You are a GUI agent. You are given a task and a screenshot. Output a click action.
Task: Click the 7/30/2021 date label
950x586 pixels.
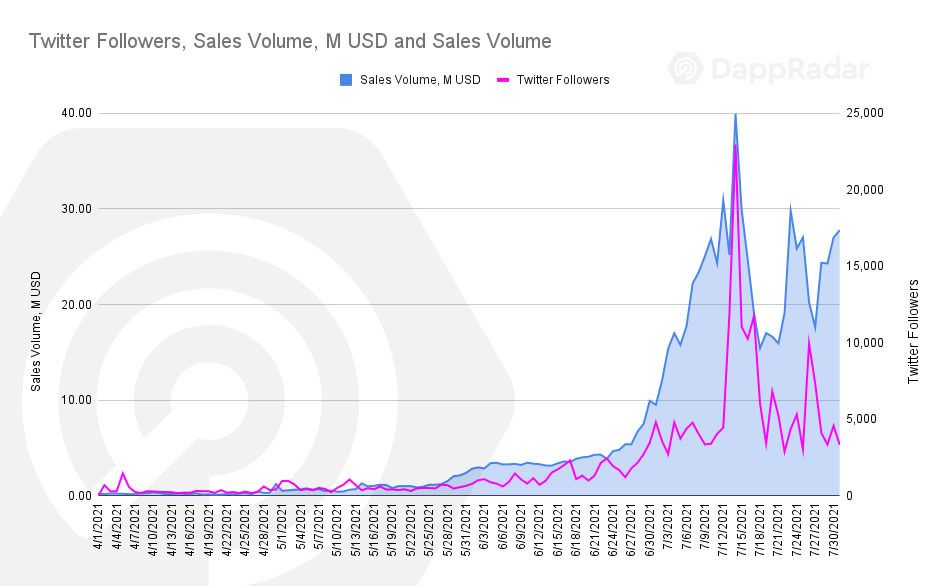coord(840,530)
